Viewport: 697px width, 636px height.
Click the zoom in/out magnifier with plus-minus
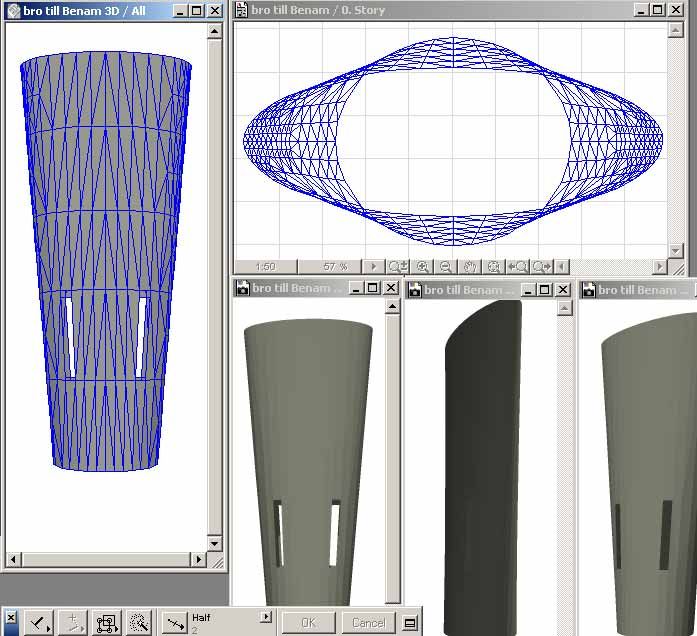[x=397, y=267]
